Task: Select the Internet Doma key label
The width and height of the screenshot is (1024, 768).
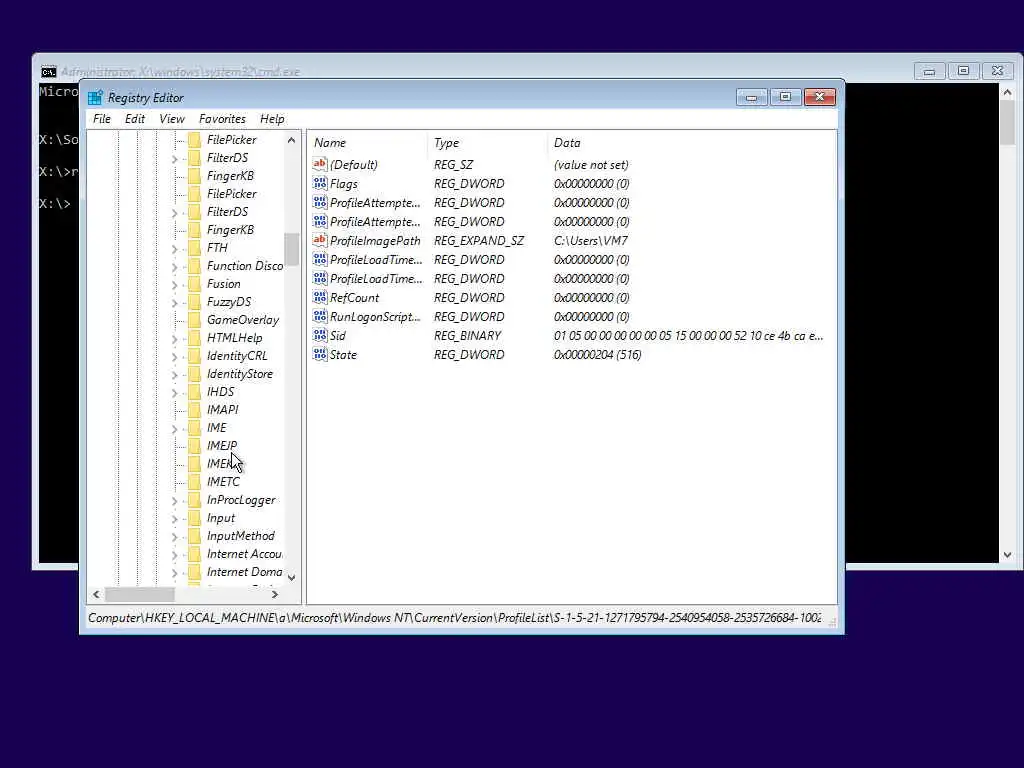Action: 244,572
